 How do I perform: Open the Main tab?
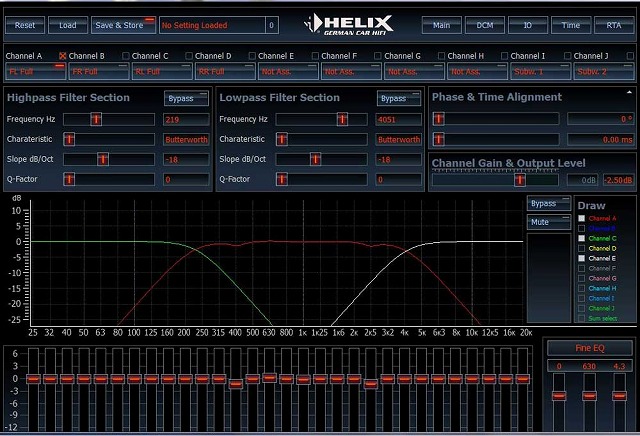click(x=442, y=25)
